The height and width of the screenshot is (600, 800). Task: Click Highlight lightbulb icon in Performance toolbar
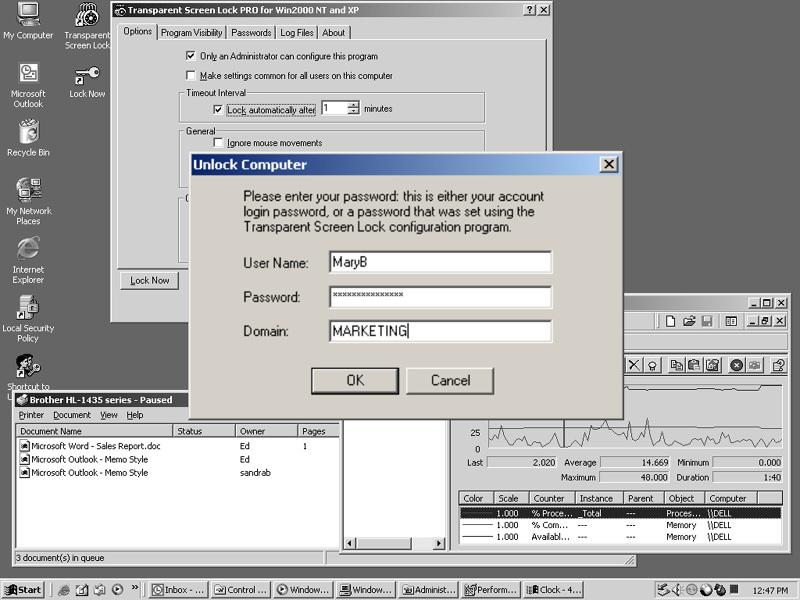pyautogui.click(x=652, y=365)
